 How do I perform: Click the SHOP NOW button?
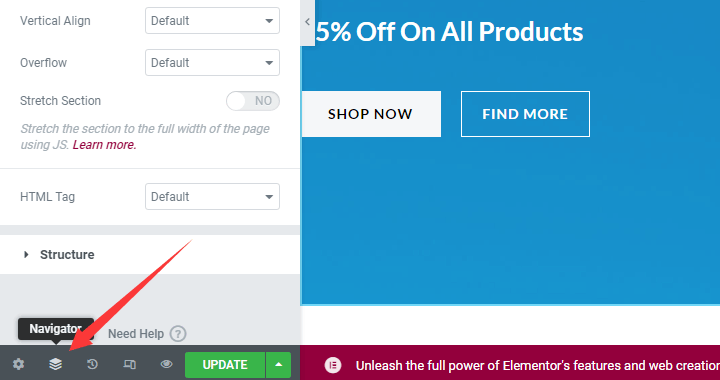371,114
